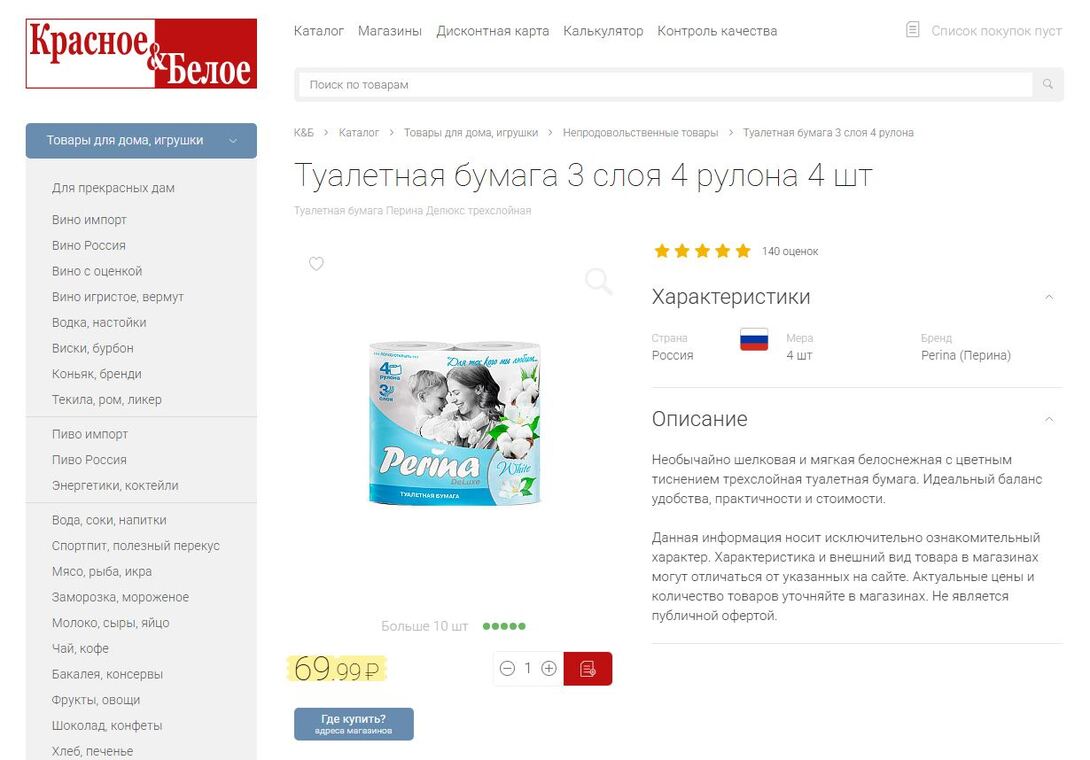This screenshot has height=760, width=1090.
Task: Click the search magnifier icon in search bar
Action: click(1048, 84)
